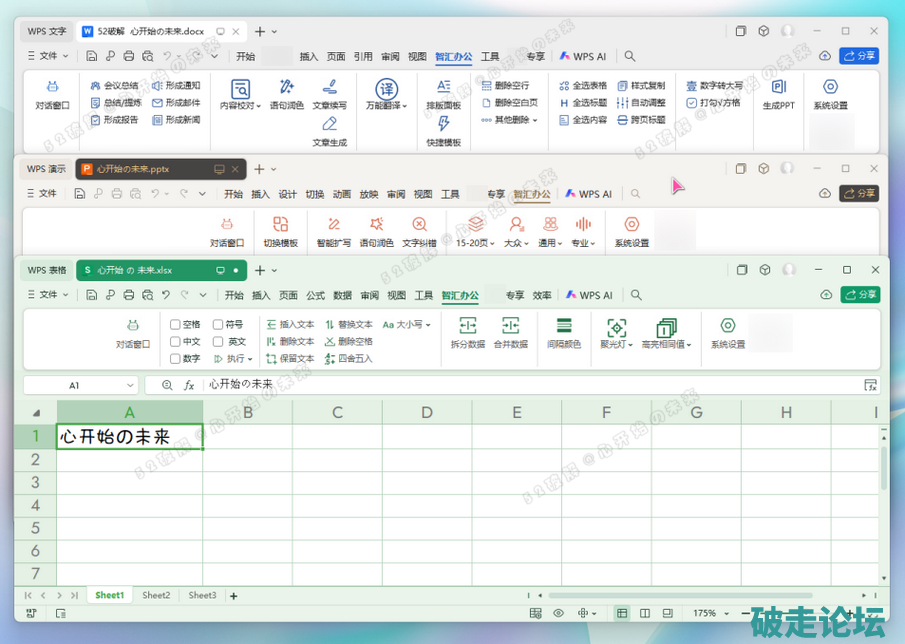This screenshot has height=644, width=905.
Task: Tick the 中文 checkbox
Action: pos(176,342)
